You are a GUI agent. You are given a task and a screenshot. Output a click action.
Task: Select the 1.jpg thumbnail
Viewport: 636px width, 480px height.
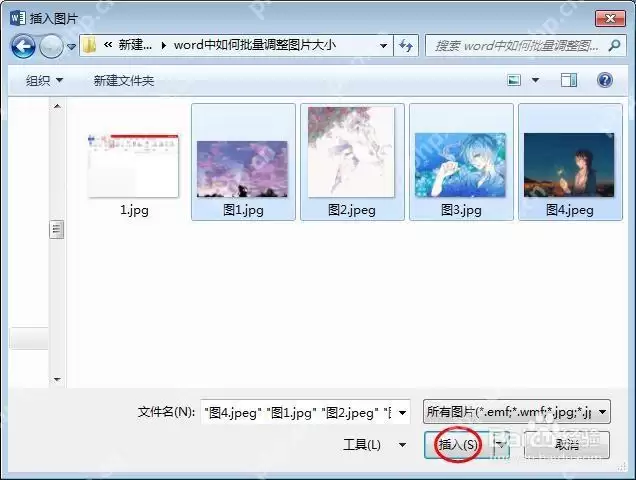(133, 167)
